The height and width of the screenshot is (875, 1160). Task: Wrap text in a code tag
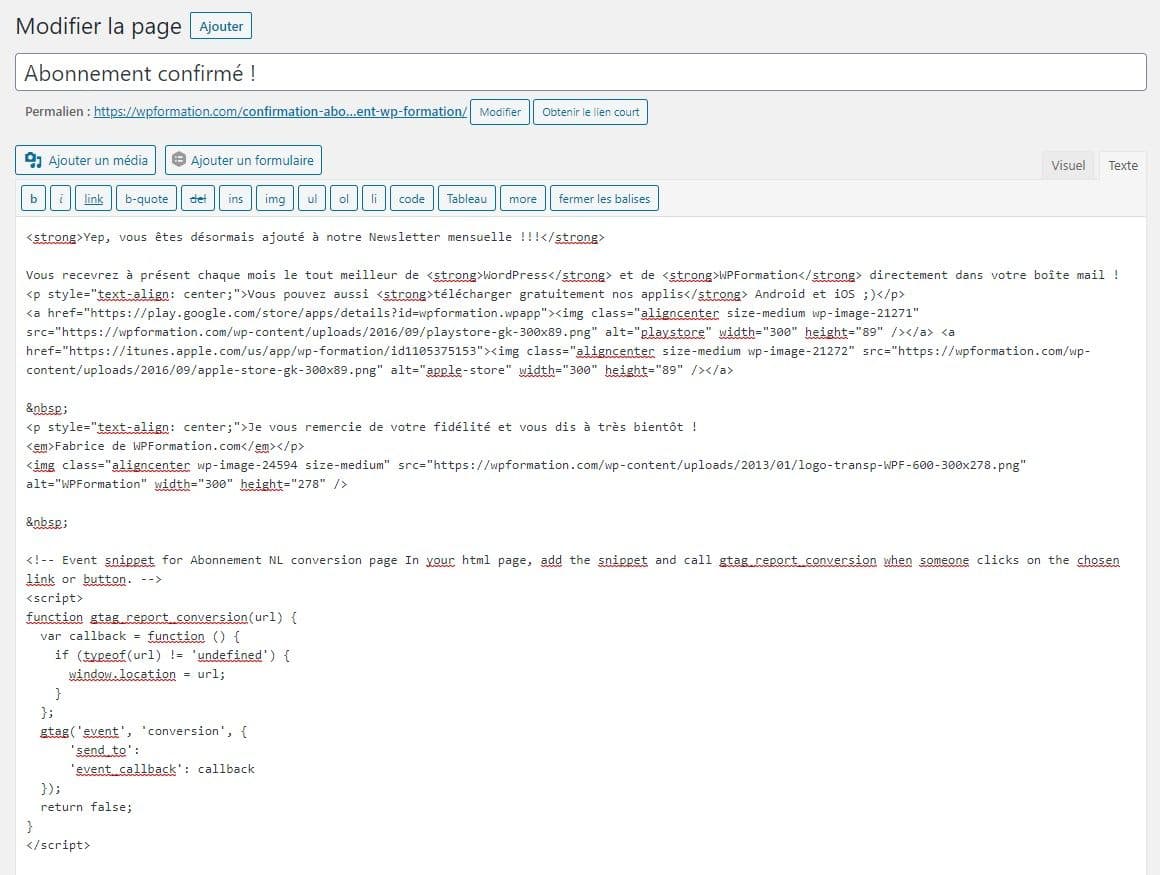click(x=411, y=197)
